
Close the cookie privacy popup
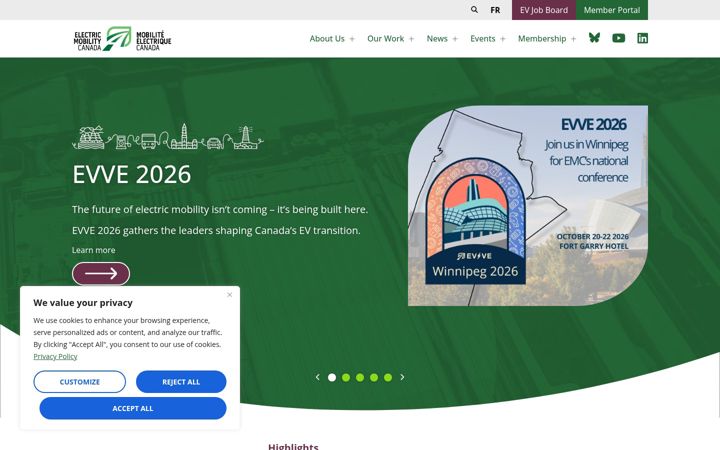[230, 295]
